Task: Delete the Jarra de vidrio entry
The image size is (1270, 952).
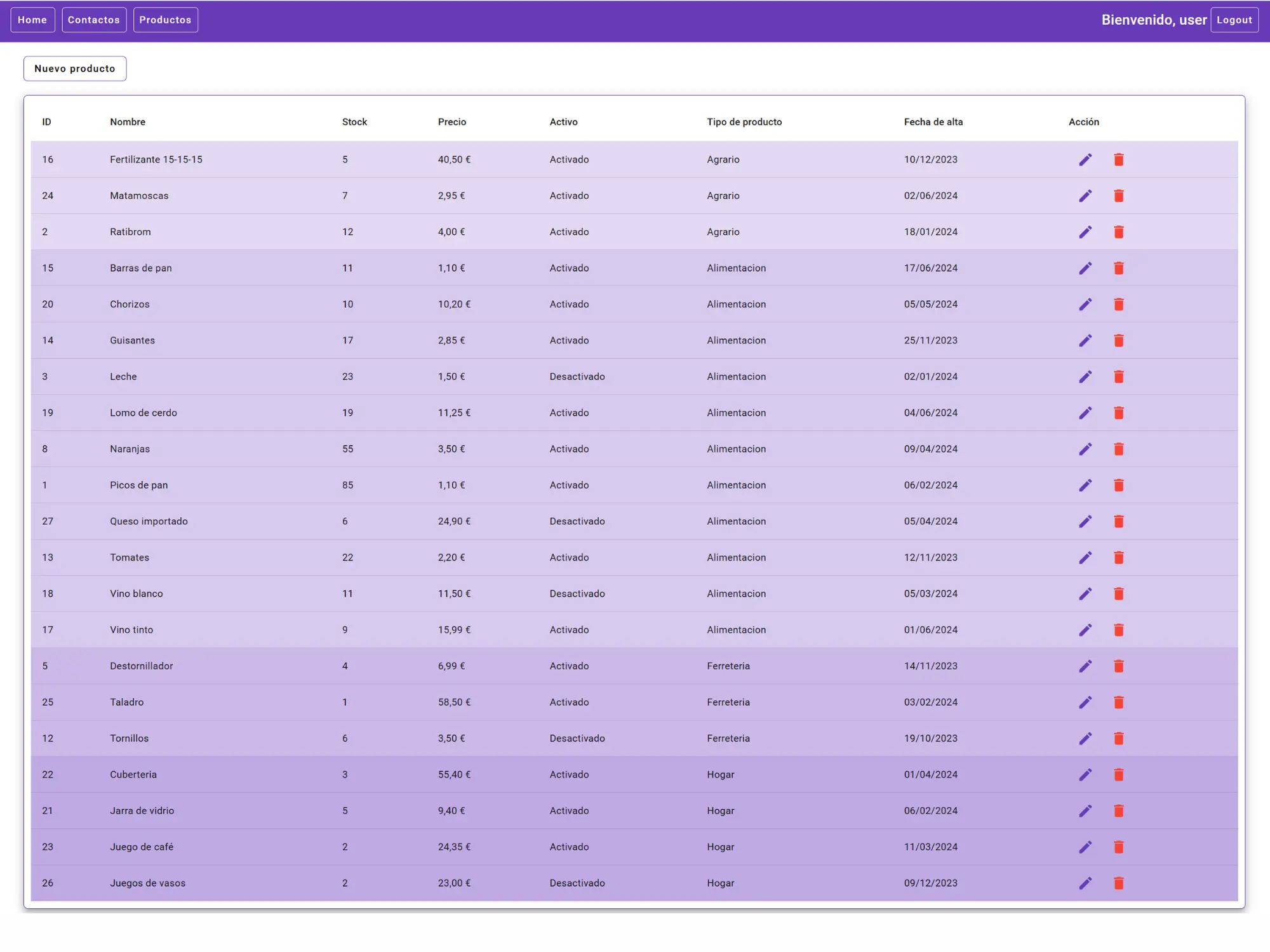Action: tap(1119, 810)
